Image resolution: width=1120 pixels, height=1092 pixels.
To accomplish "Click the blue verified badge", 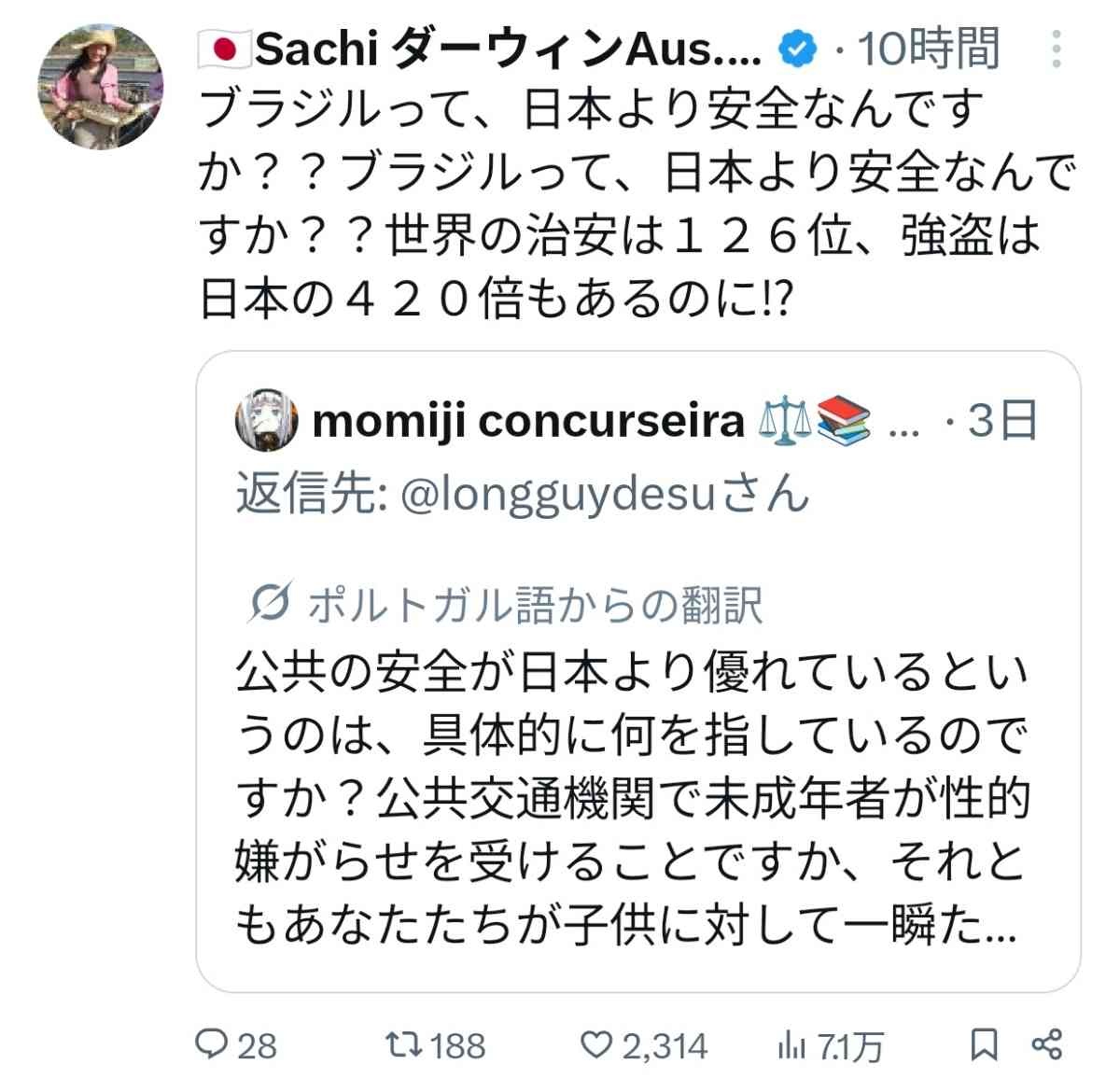I will coord(800,49).
